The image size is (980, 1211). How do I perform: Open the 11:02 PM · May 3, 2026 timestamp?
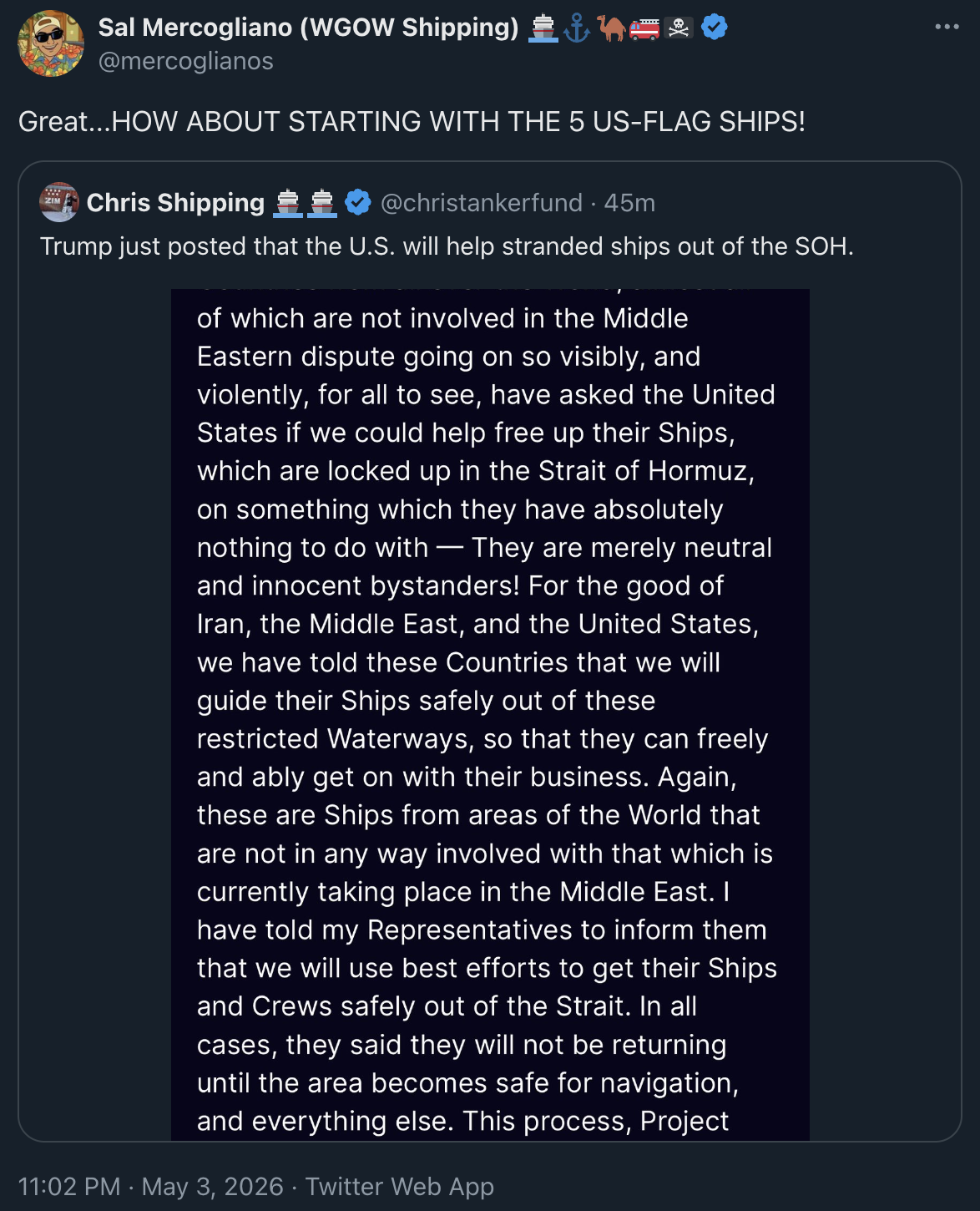coord(150,1186)
